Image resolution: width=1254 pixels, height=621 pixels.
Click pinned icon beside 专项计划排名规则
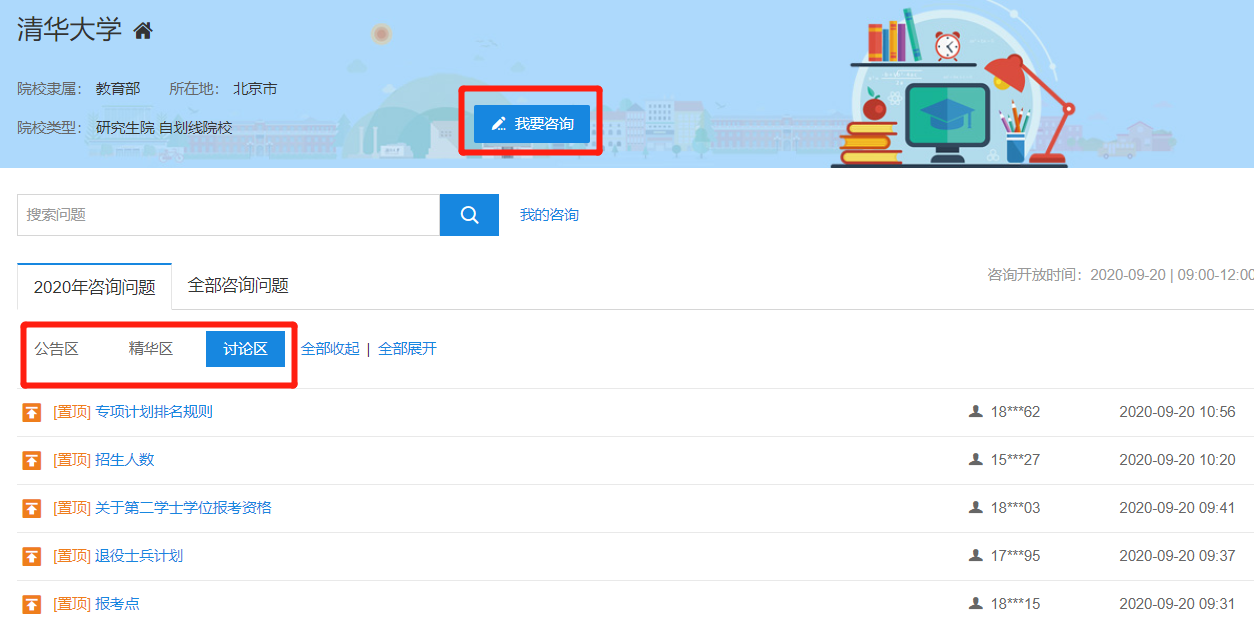tap(32, 412)
